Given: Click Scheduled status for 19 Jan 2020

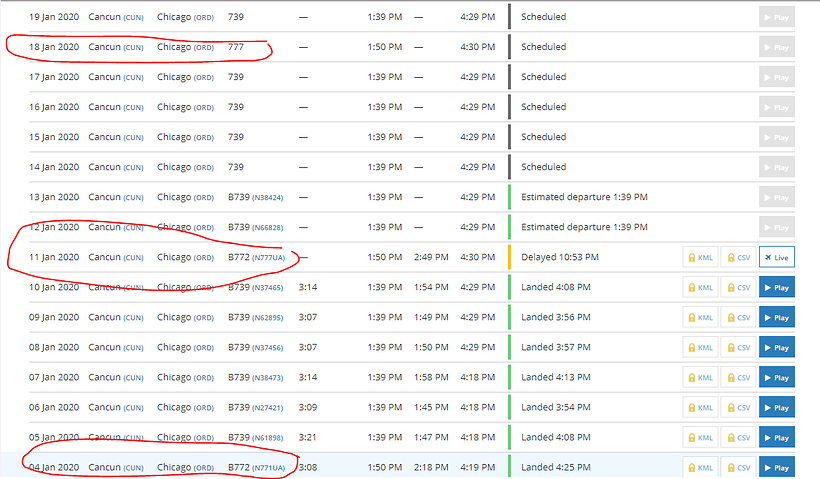Looking at the screenshot, I should (543, 17).
